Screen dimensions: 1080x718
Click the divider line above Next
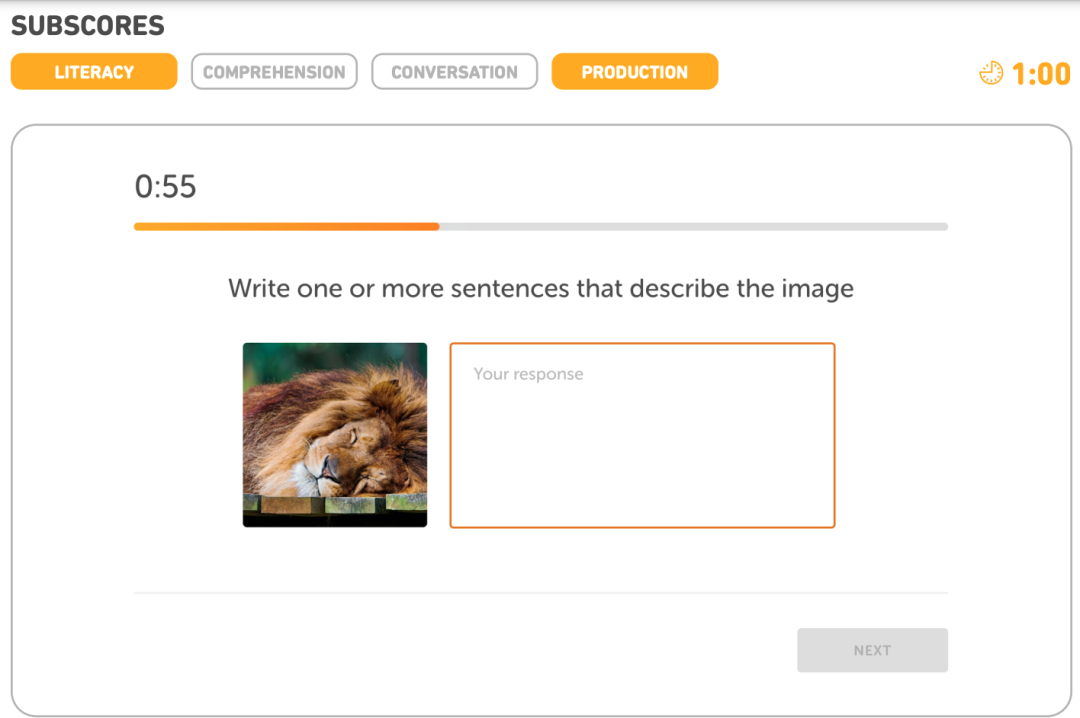pyautogui.click(x=540, y=593)
